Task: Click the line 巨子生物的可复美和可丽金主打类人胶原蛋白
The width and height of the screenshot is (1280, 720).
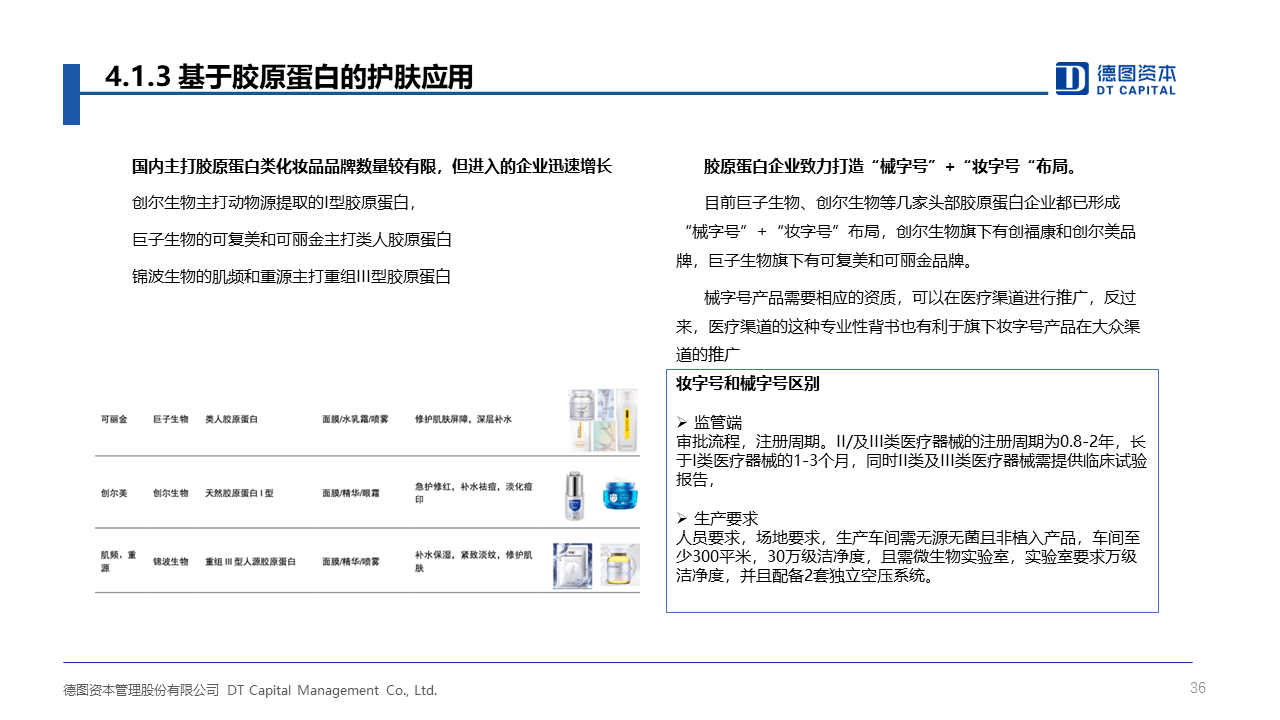Action: pyautogui.click(x=292, y=240)
